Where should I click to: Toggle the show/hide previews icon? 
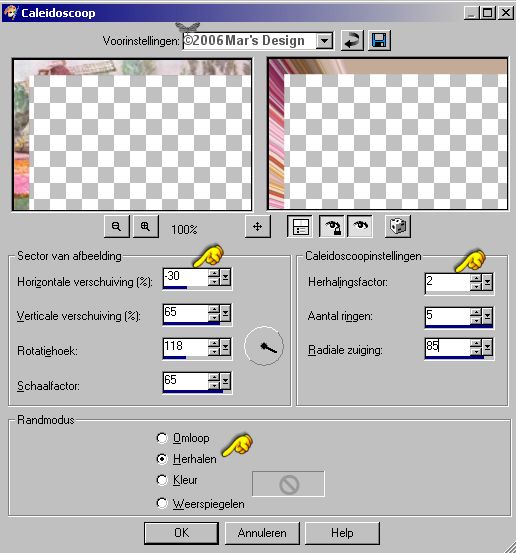pos(299,226)
